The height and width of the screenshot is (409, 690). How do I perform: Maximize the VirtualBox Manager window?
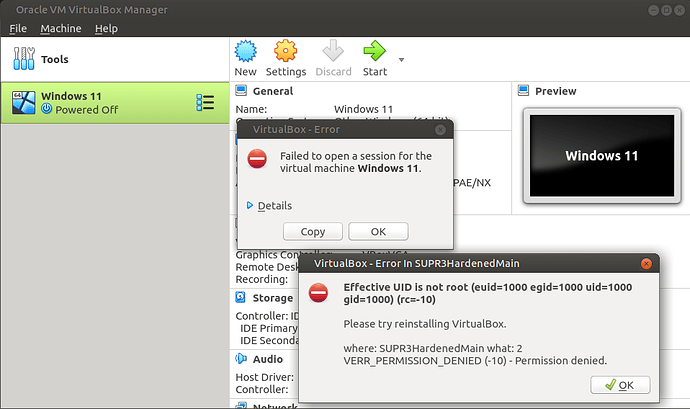click(666, 10)
